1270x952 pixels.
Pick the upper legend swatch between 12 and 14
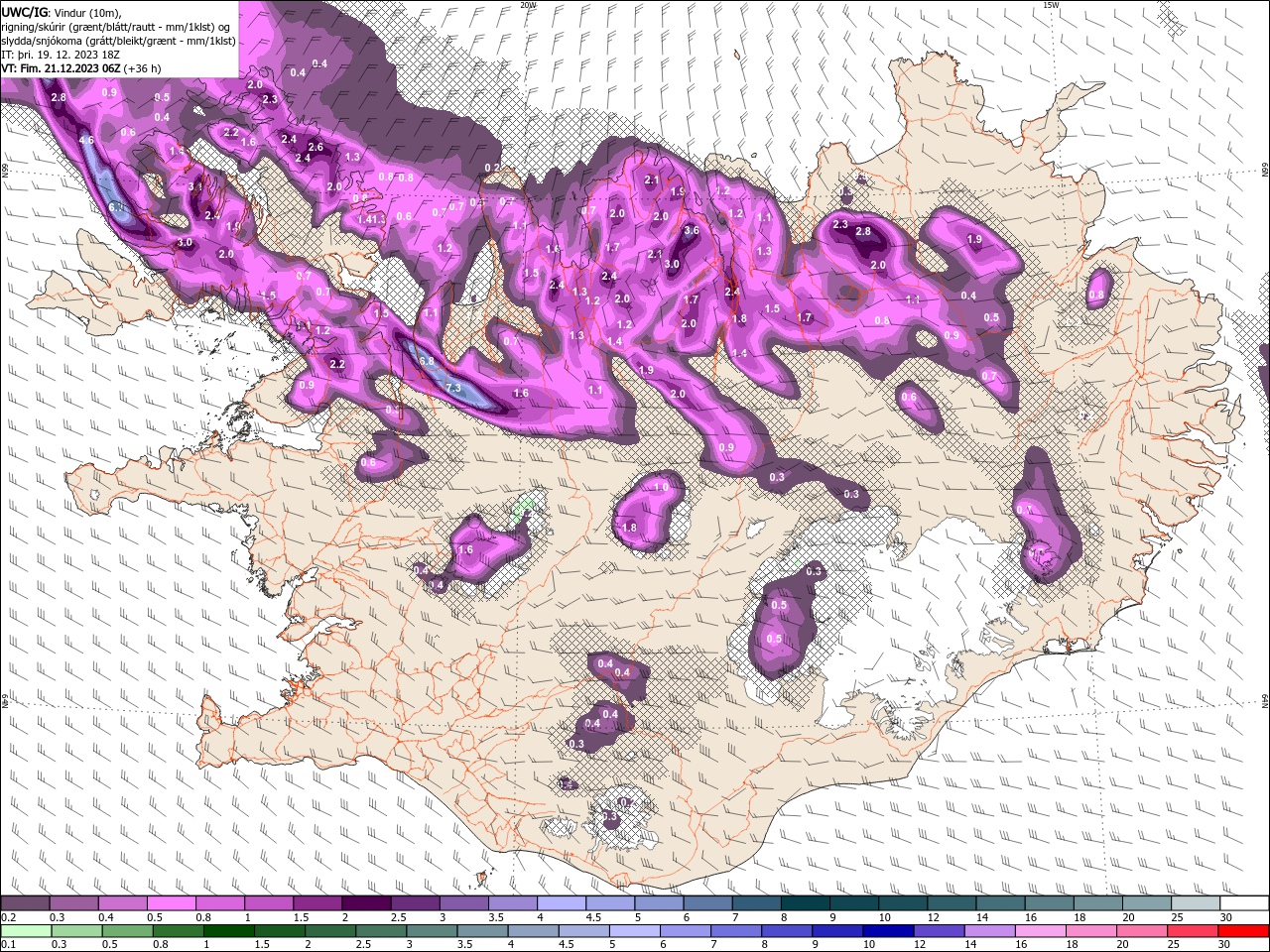pos(951,903)
